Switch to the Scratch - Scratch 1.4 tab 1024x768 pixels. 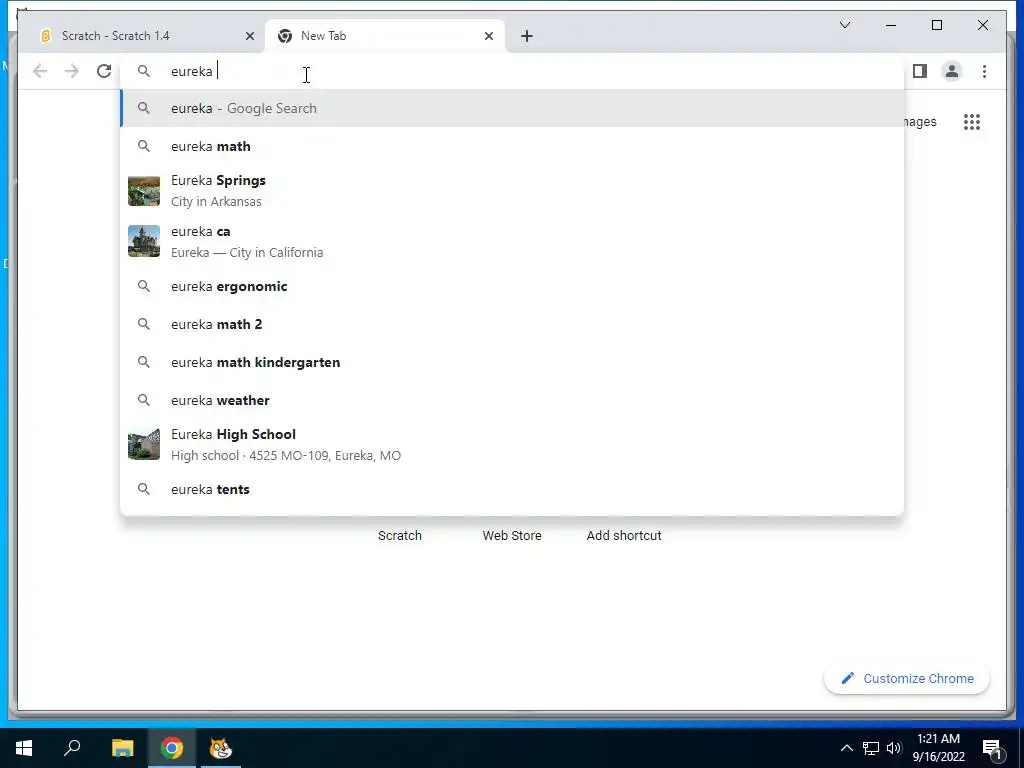tap(141, 36)
